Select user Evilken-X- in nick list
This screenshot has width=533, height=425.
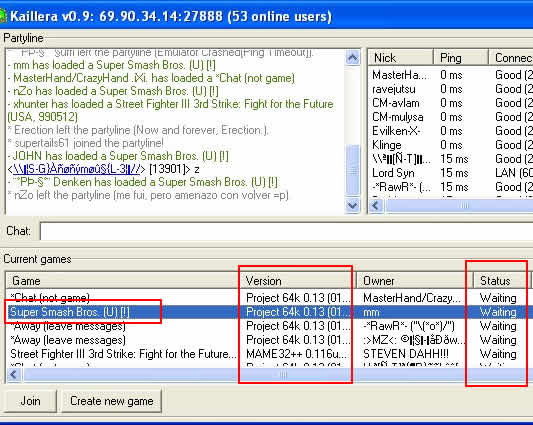[396, 131]
